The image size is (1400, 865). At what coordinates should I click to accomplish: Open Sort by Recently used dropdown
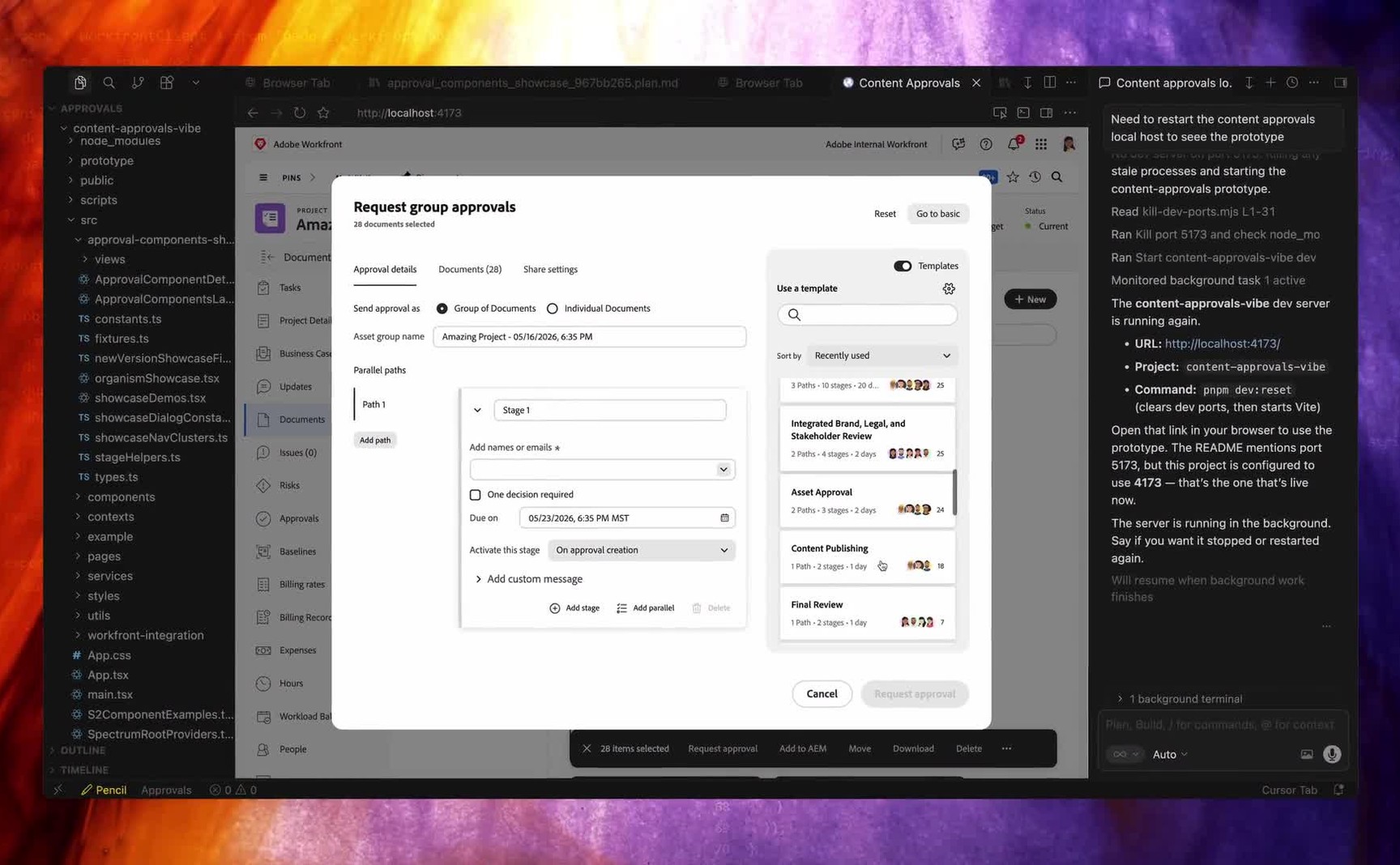click(881, 356)
